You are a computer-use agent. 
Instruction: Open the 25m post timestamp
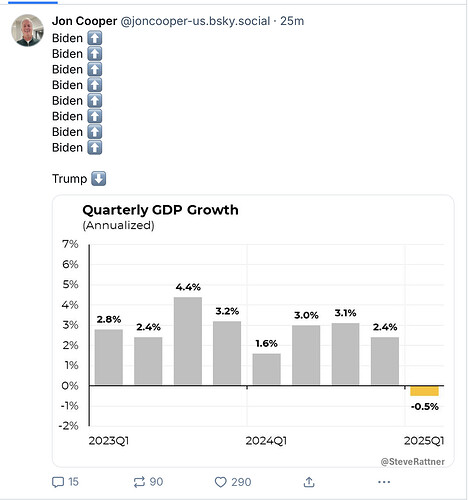[x=292, y=21]
